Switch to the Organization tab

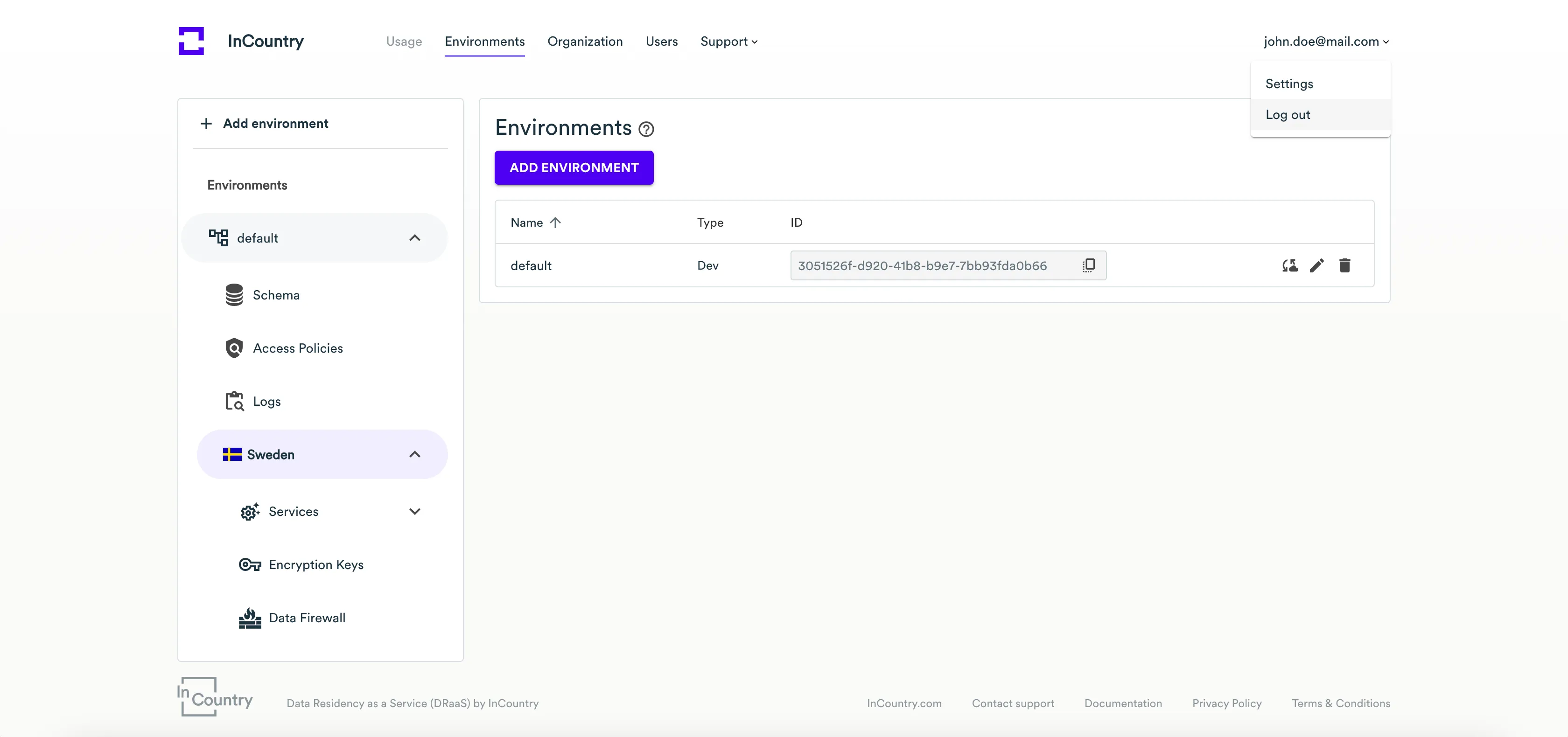[584, 42]
